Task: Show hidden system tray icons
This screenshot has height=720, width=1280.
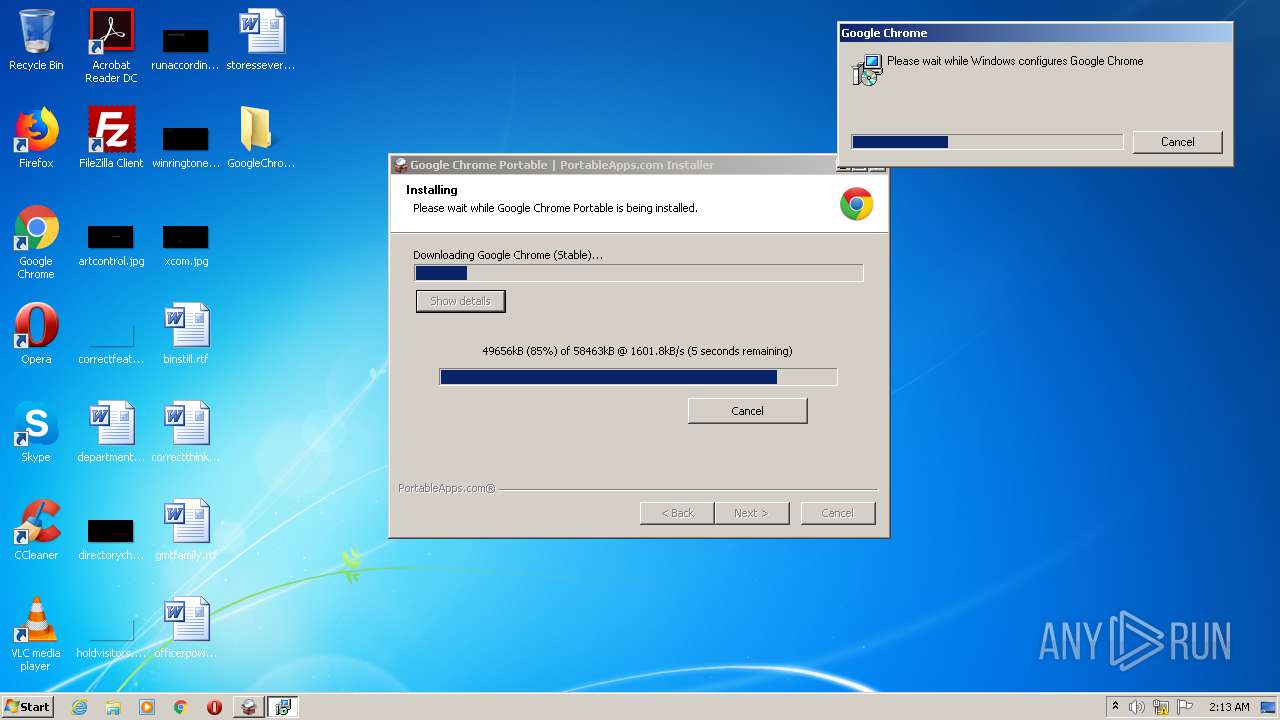Action: pyautogui.click(x=1115, y=707)
